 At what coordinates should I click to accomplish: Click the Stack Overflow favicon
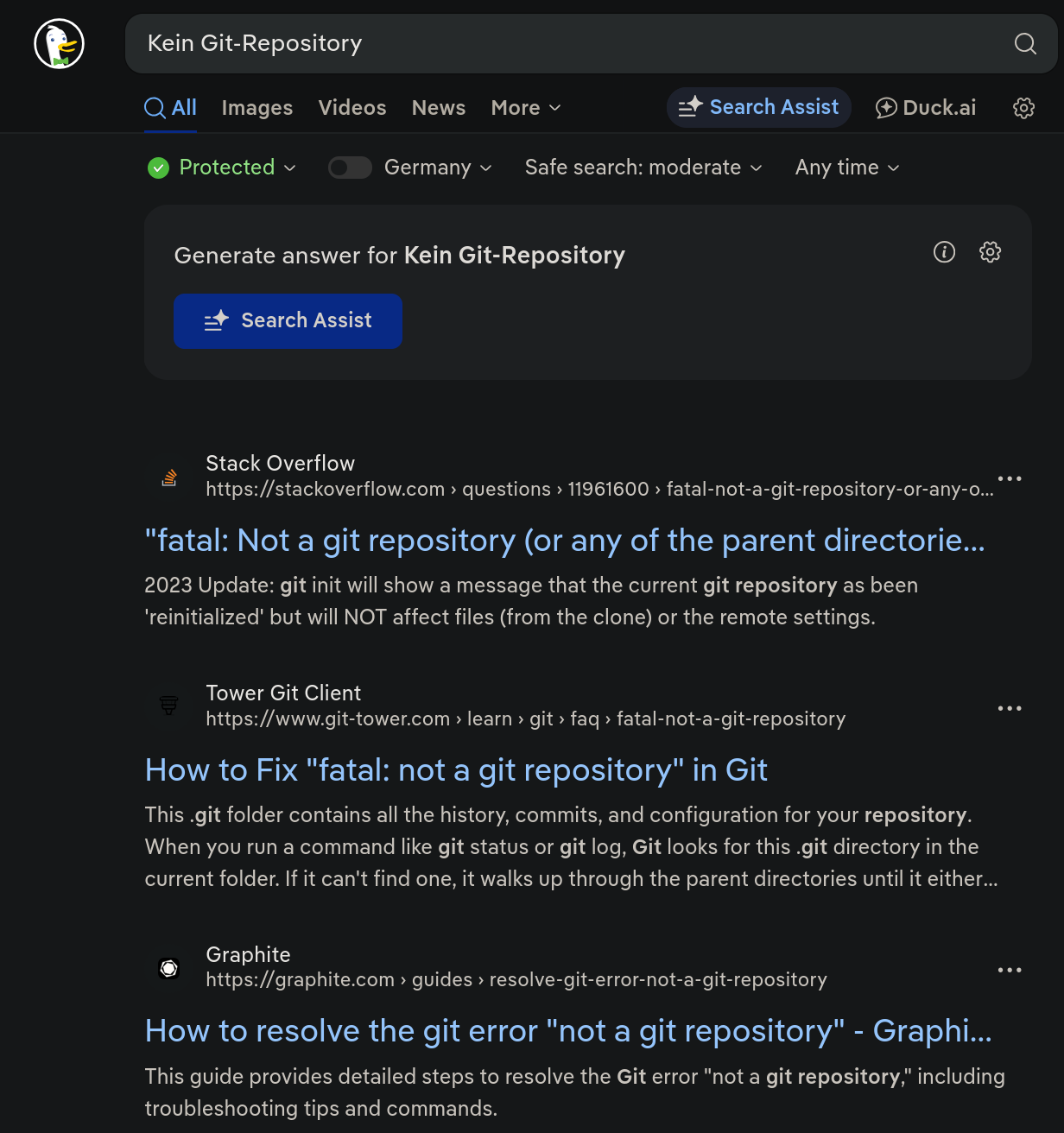click(x=169, y=478)
